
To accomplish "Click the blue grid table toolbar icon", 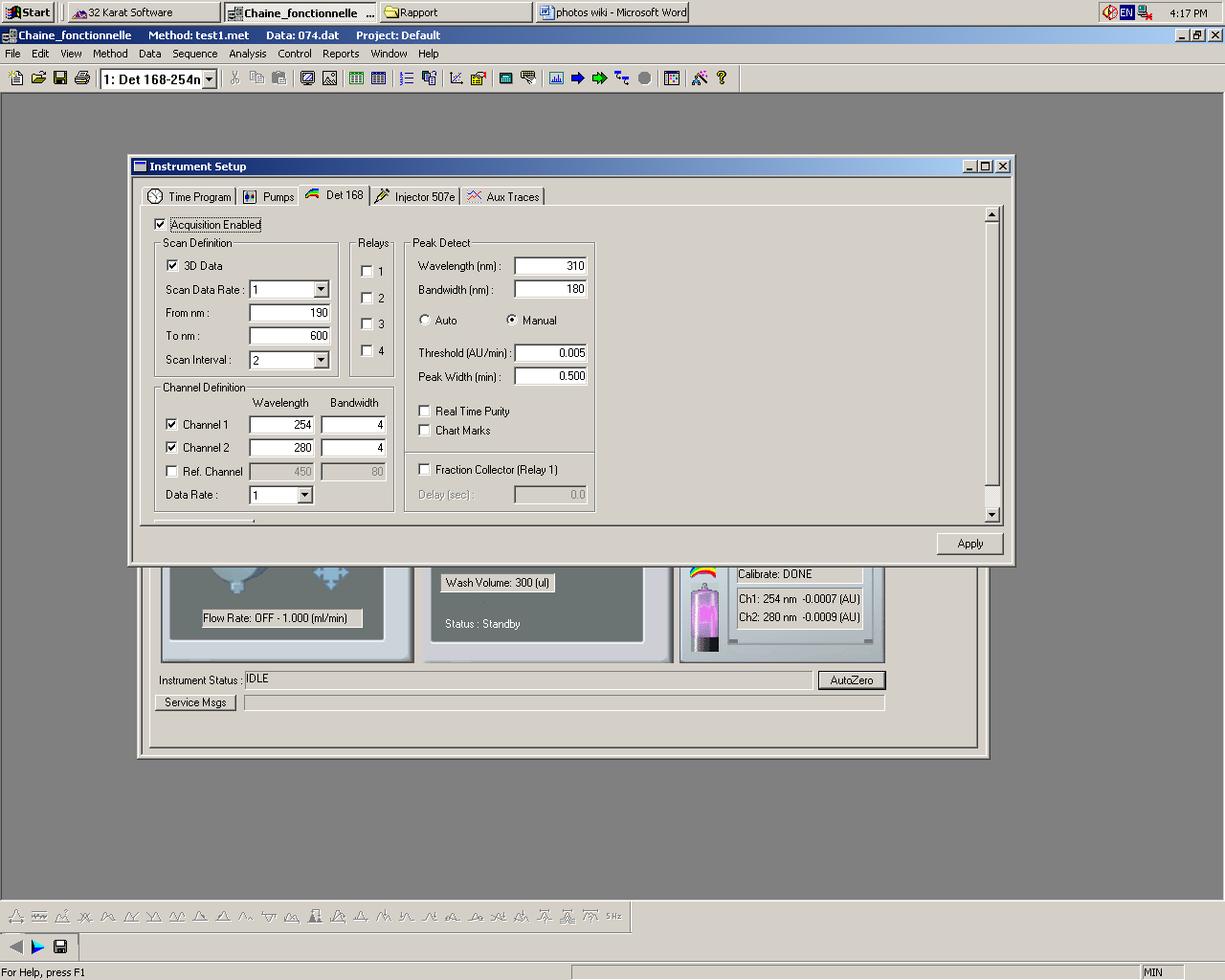I will point(378,78).
